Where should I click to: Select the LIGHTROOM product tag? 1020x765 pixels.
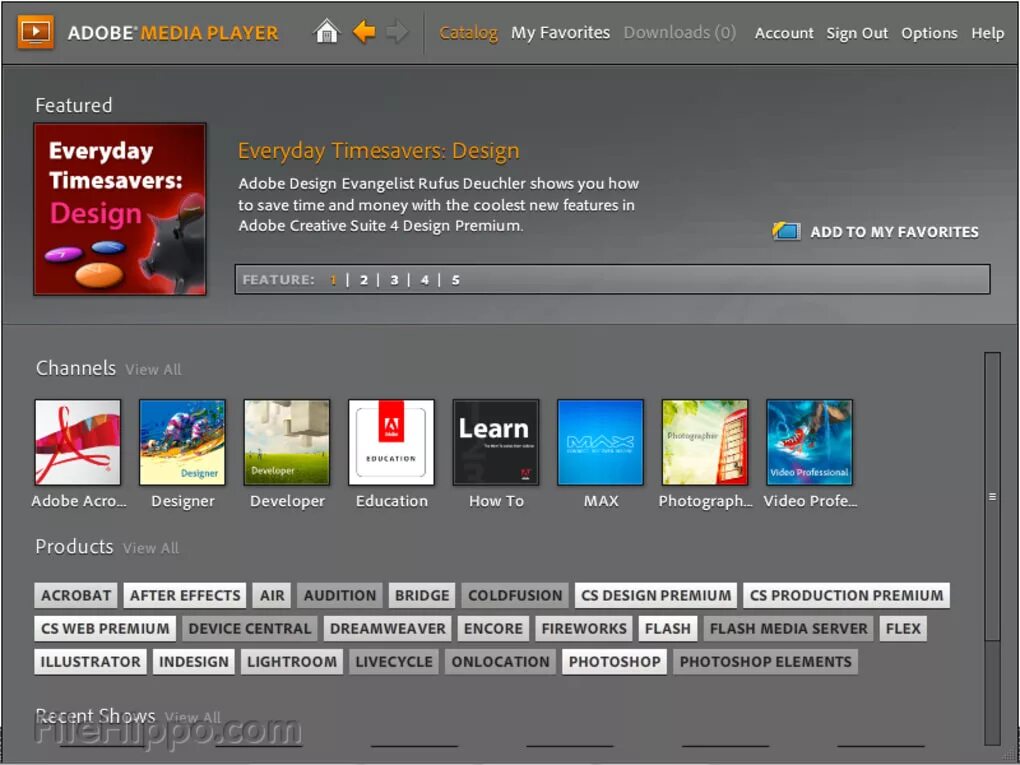(x=292, y=662)
